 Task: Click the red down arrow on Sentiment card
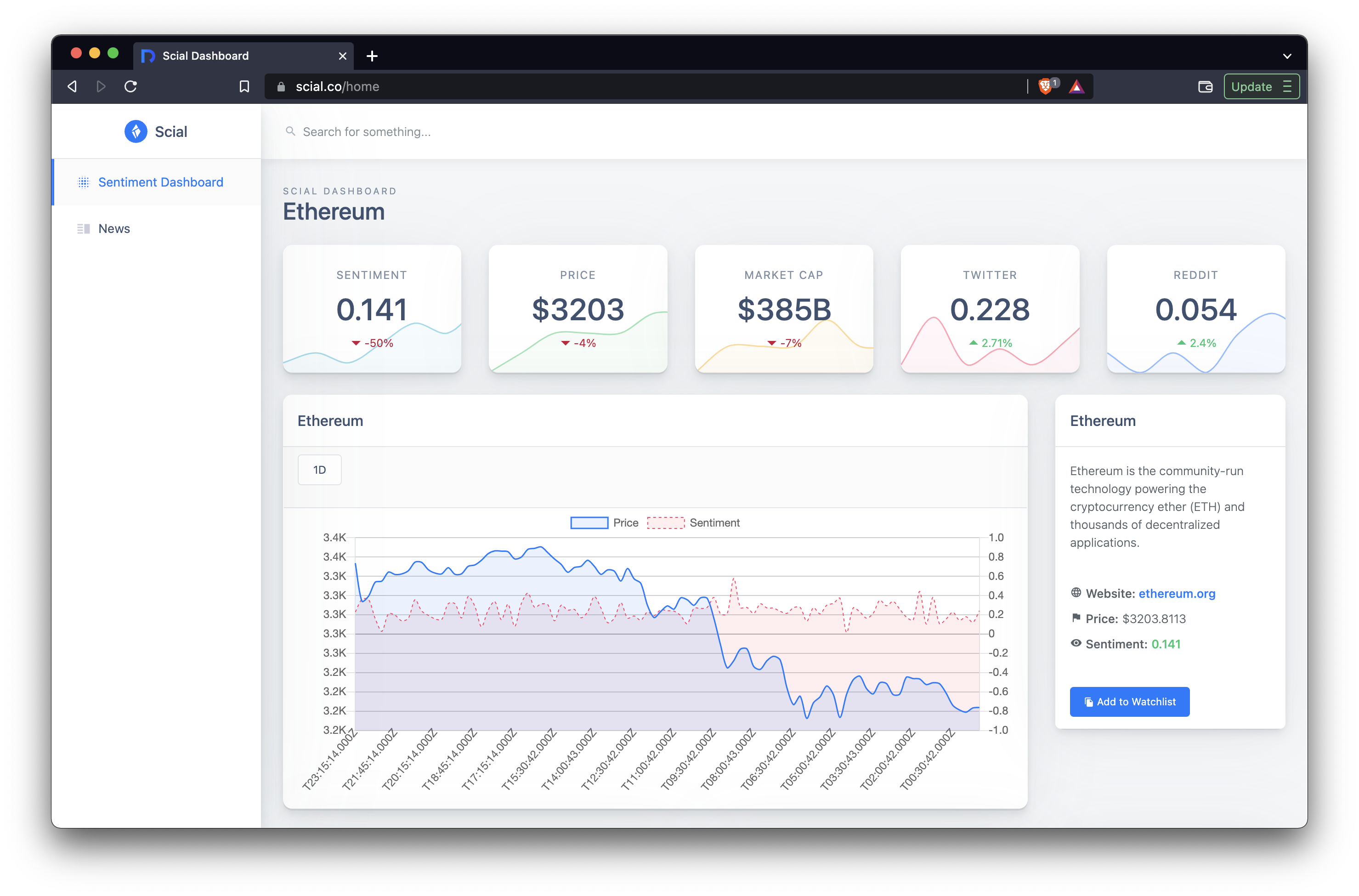tap(356, 343)
